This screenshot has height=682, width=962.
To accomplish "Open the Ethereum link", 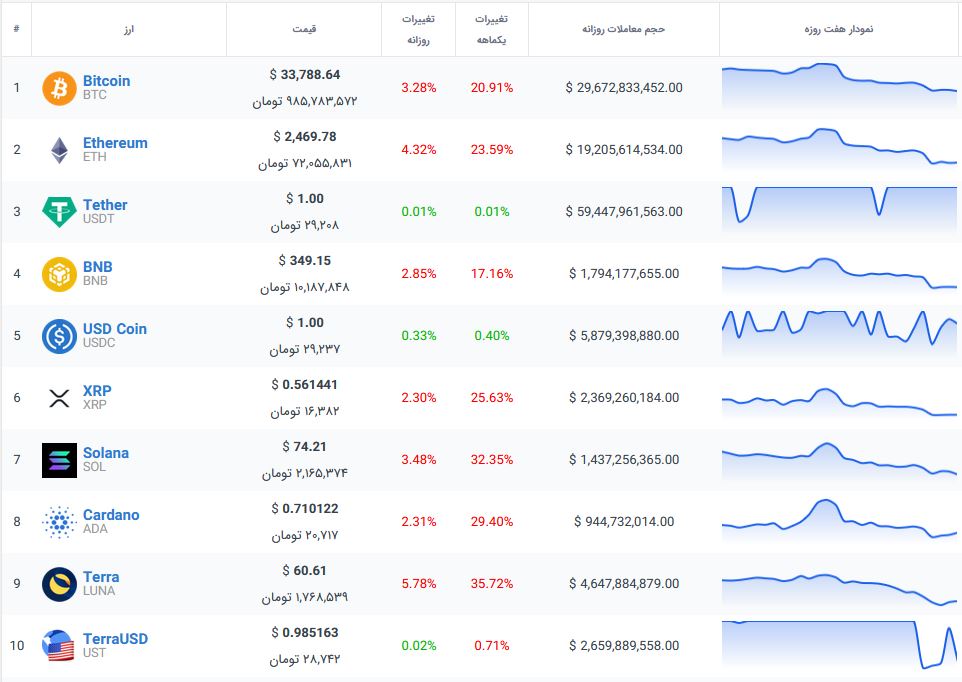I will tap(115, 143).
